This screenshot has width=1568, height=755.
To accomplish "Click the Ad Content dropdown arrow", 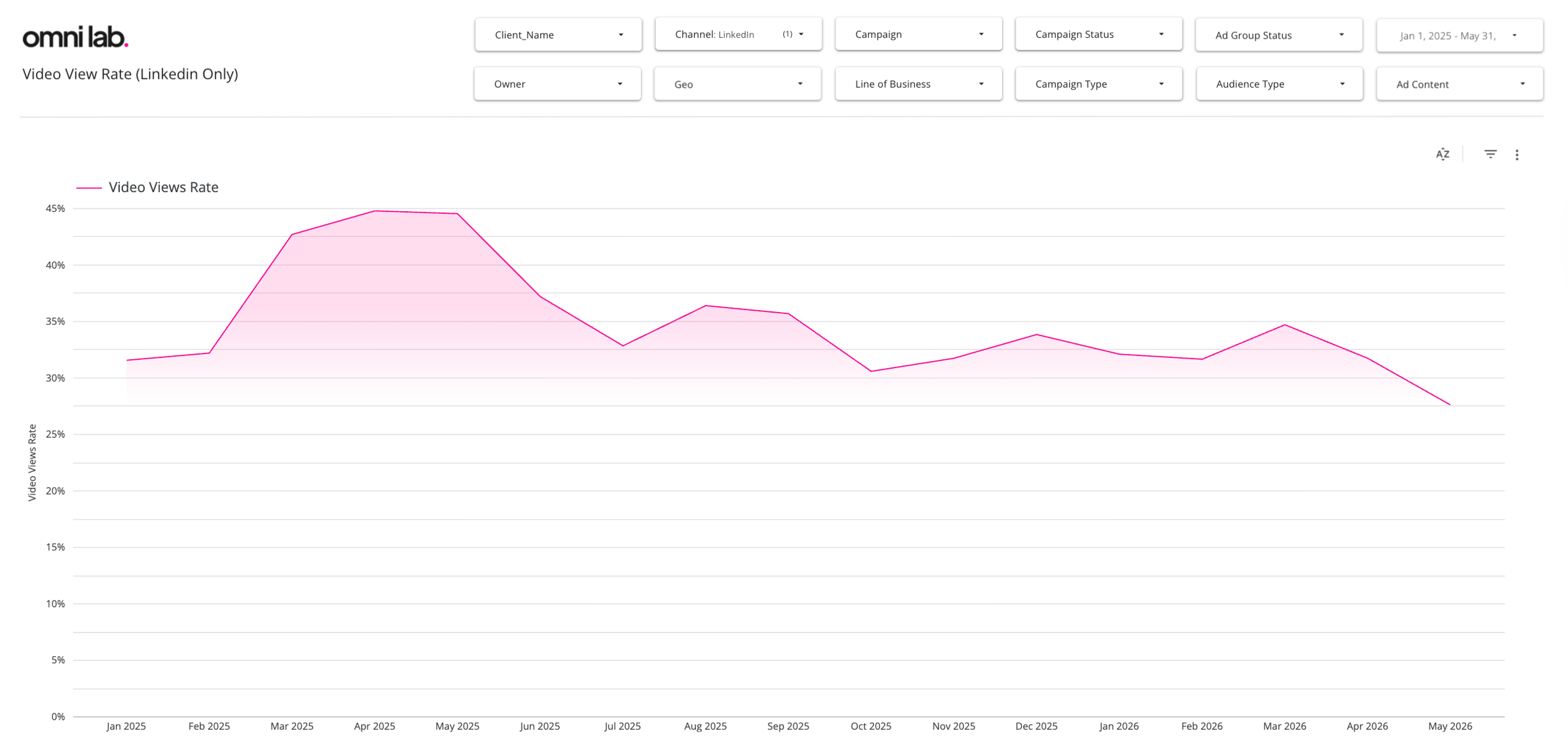I will [x=1522, y=84].
